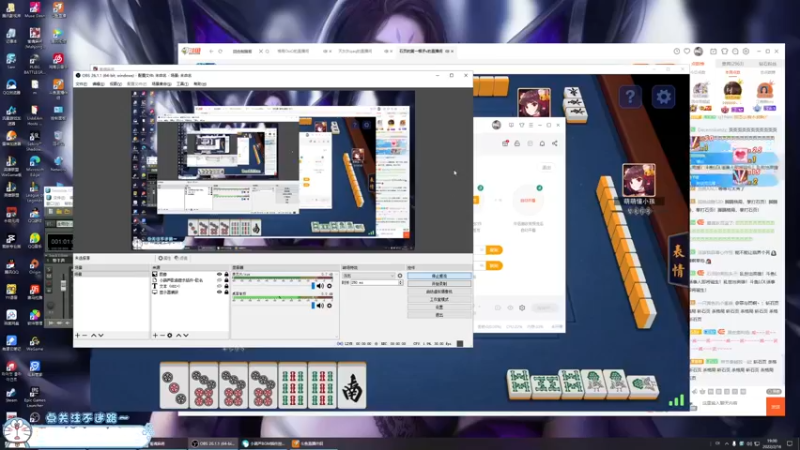Toggle visibility of text source row in OBS
Image resolution: width=800 pixels, height=450 pixels.
coord(219,286)
